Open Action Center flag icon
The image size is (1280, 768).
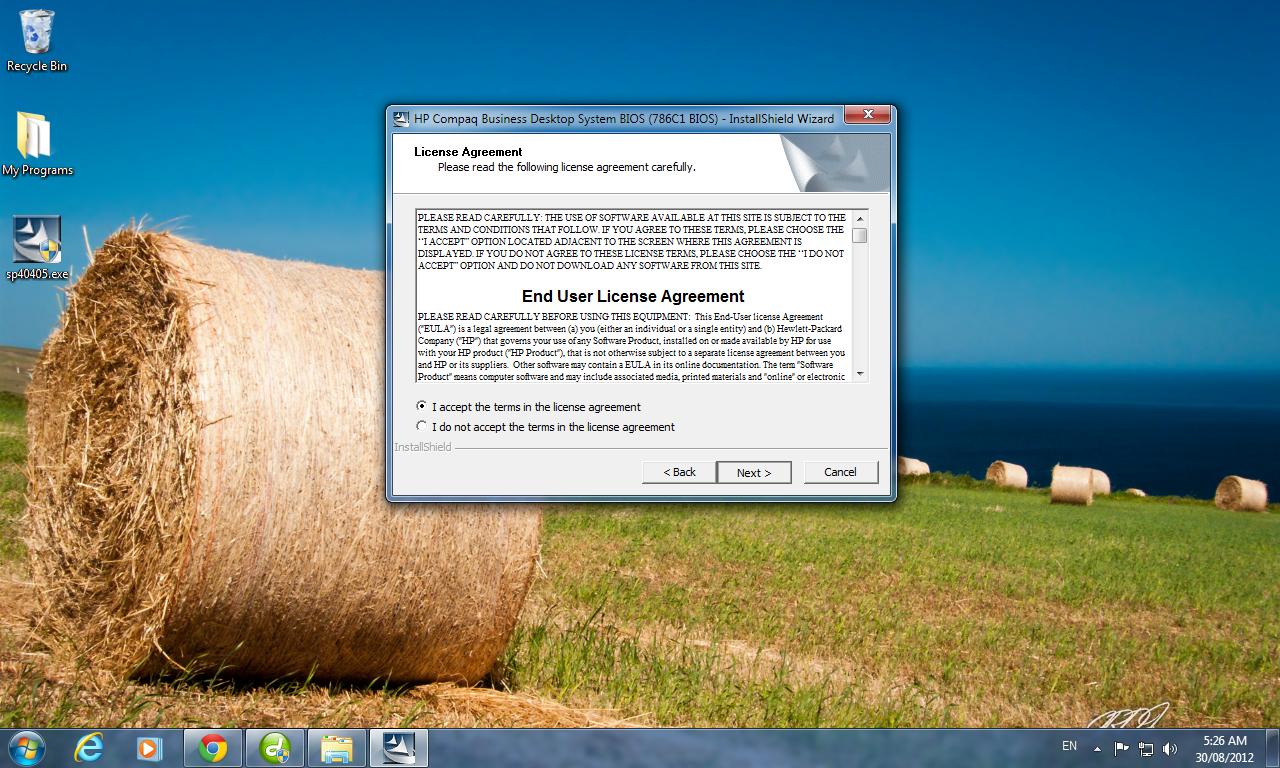coord(1121,748)
